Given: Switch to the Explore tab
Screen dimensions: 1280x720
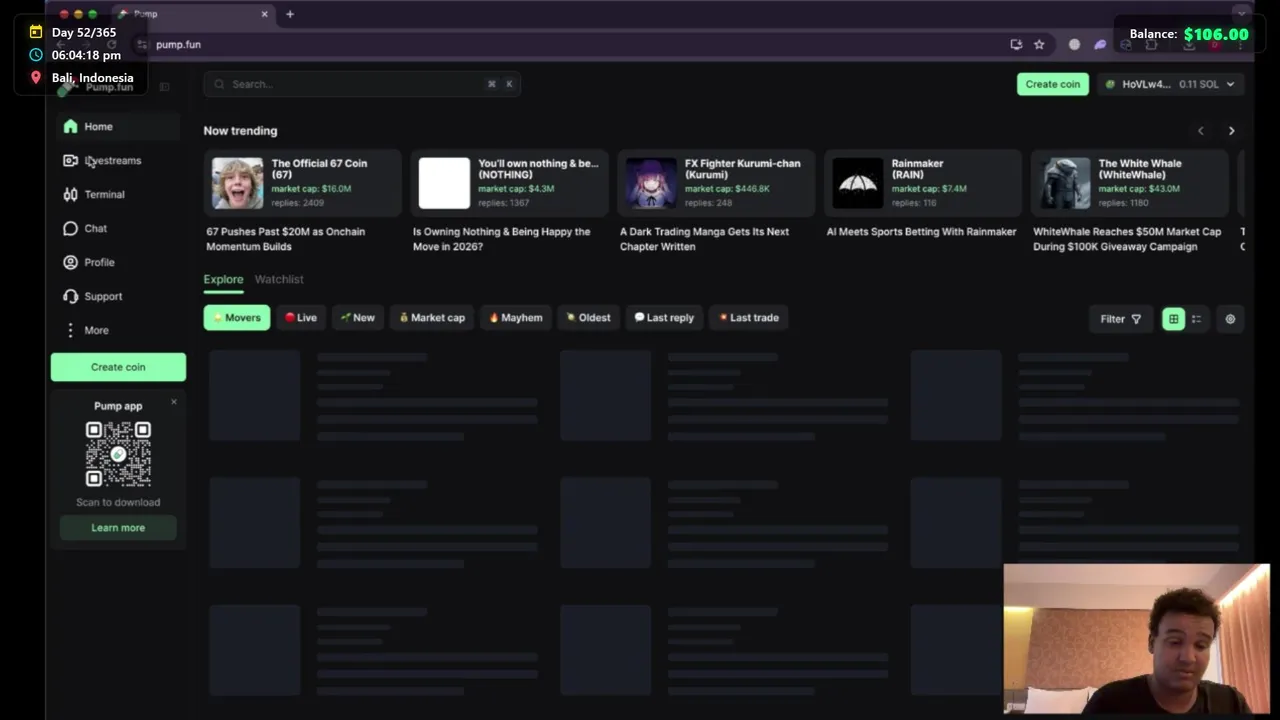Looking at the screenshot, I should point(223,280).
